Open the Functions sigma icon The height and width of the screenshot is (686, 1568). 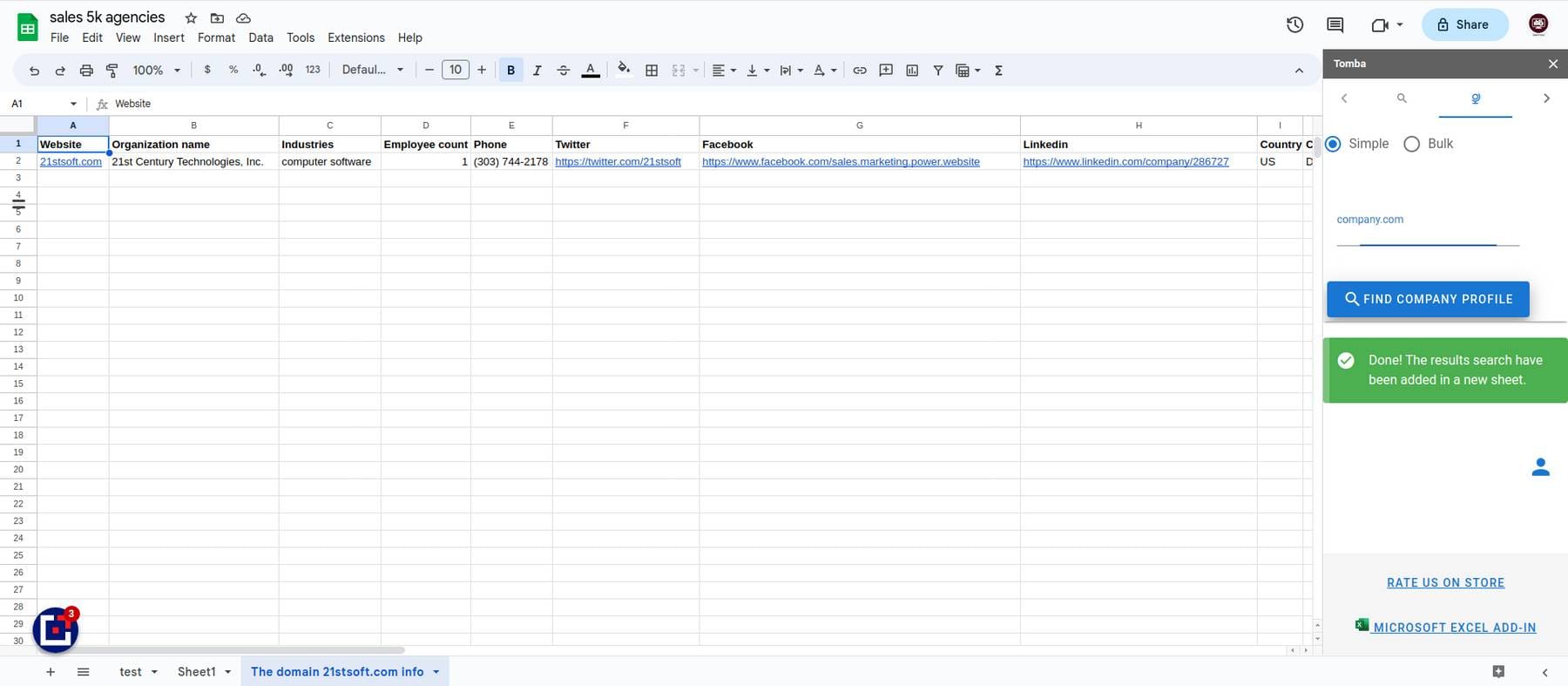(x=999, y=71)
